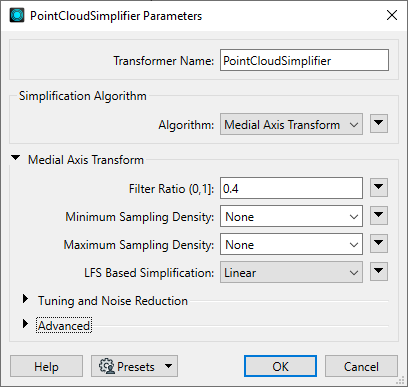
Task: Click the Transformer Name text field
Action: 304,60
